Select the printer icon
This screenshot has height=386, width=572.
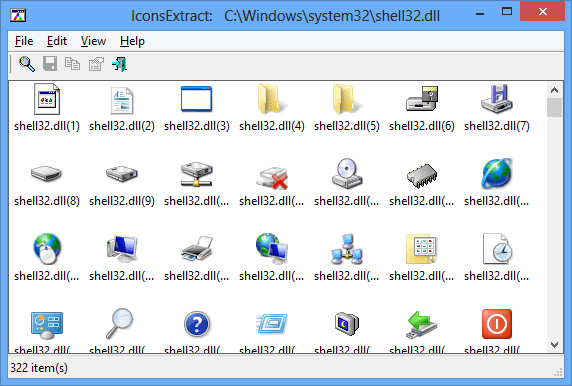pyautogui.click(x=197, y=249)
